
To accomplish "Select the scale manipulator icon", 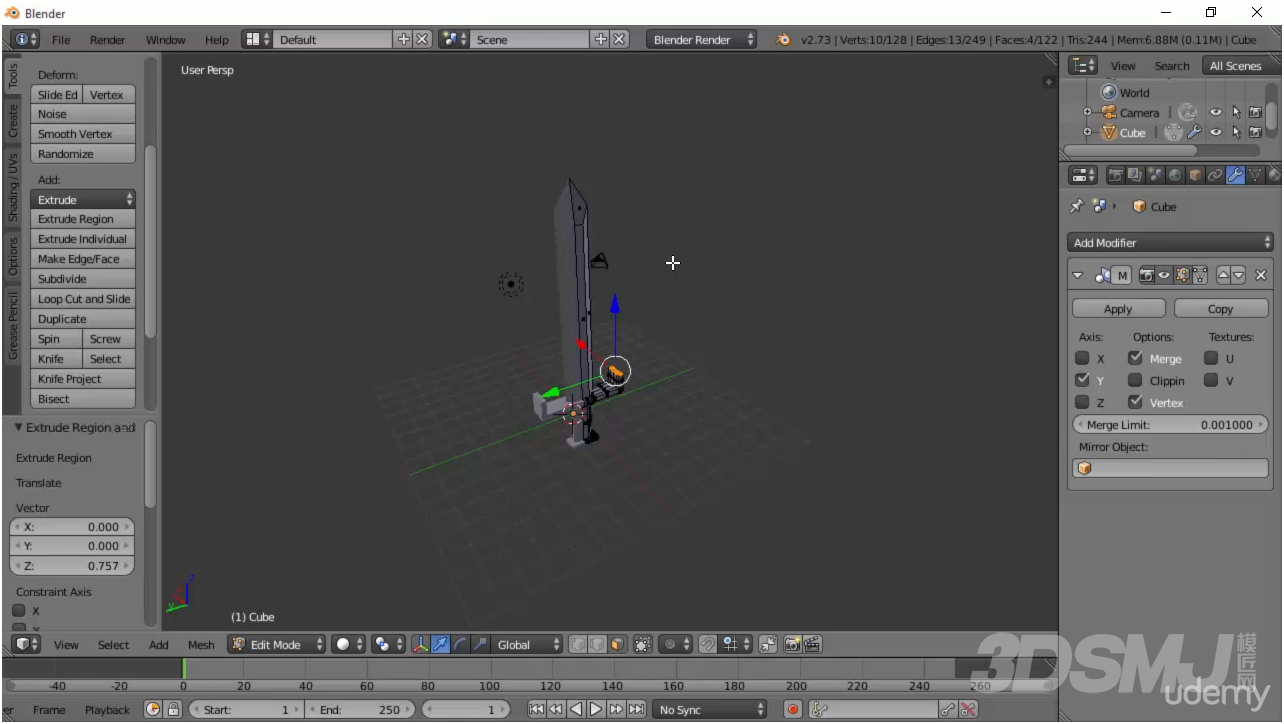I will pyautogui.click(x=481, y=644).
